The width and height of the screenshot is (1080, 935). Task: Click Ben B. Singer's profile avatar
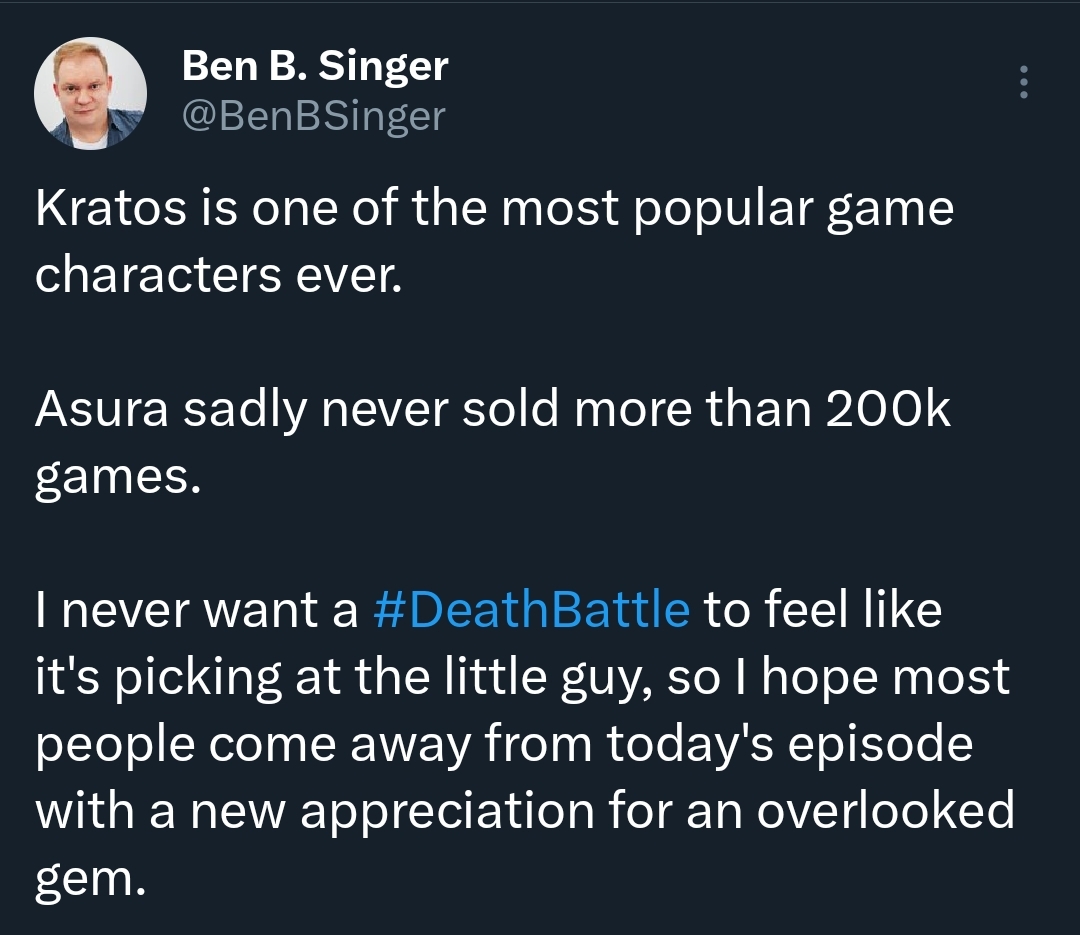coord(90,94)
